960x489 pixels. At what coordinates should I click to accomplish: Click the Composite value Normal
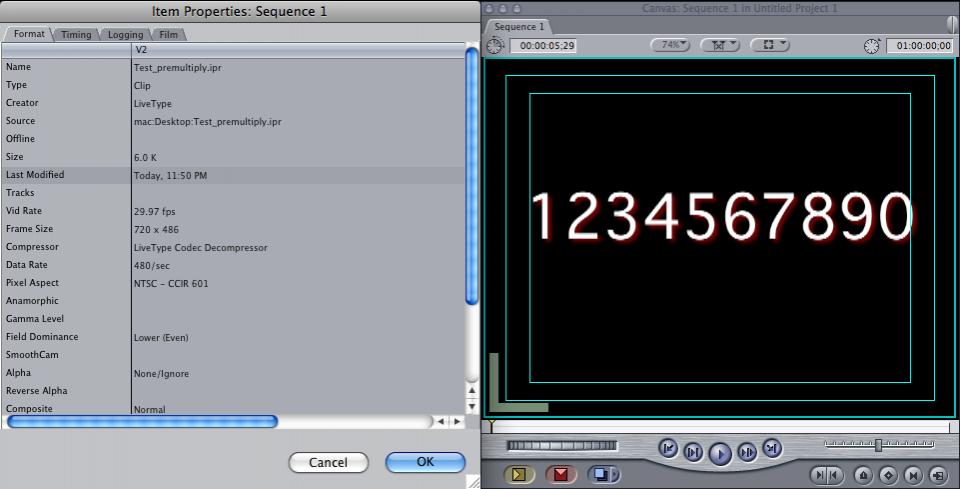[149, 409]
